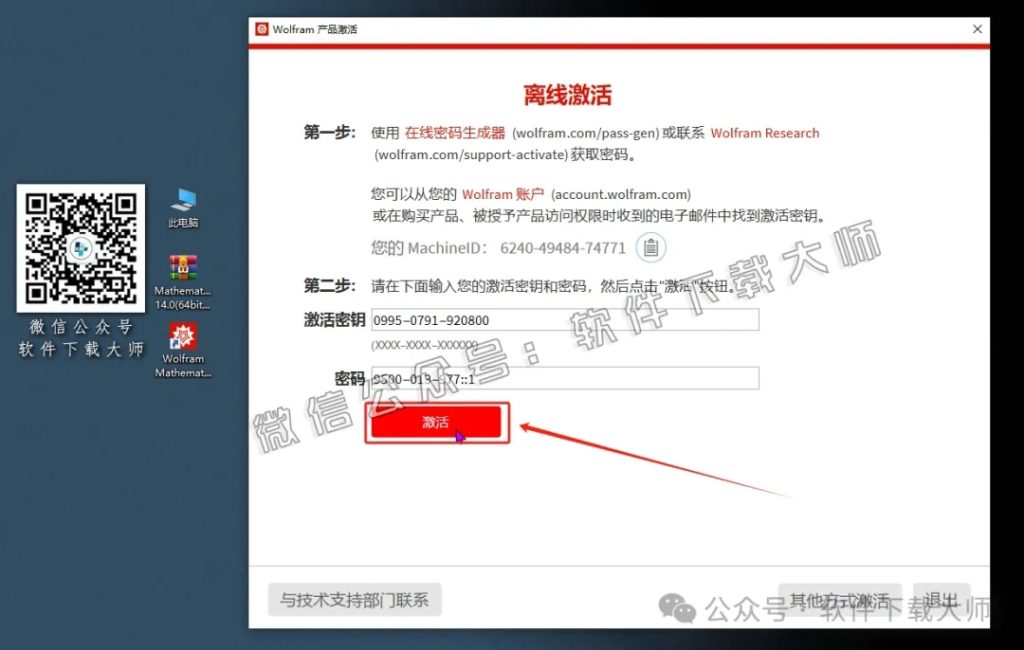Select the Mathematica installer label text
The width and height of the screenshot is (1024, 650).
click(x=182, y=296)
